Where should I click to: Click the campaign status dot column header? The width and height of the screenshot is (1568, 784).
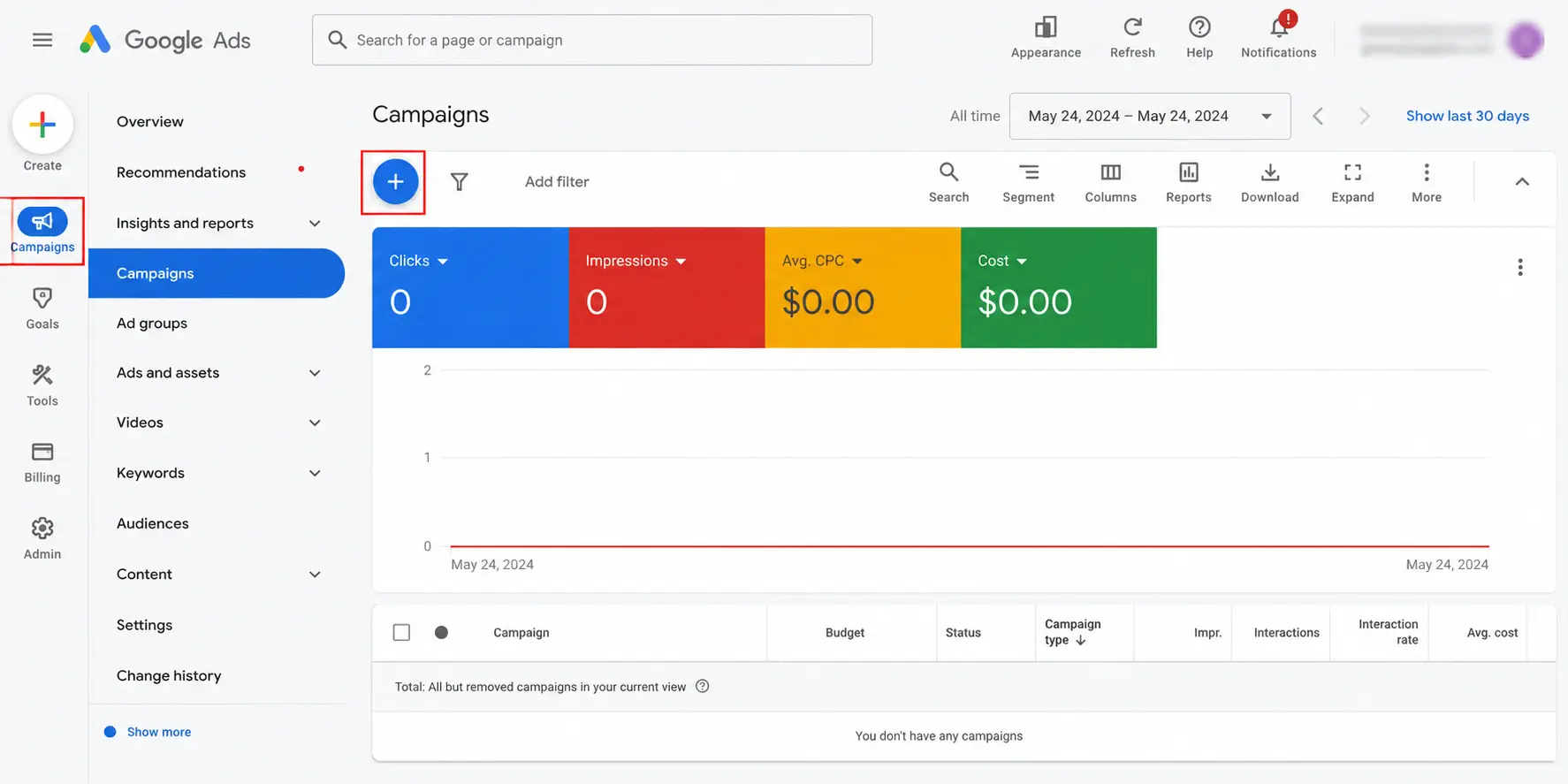tap(441, 632)
